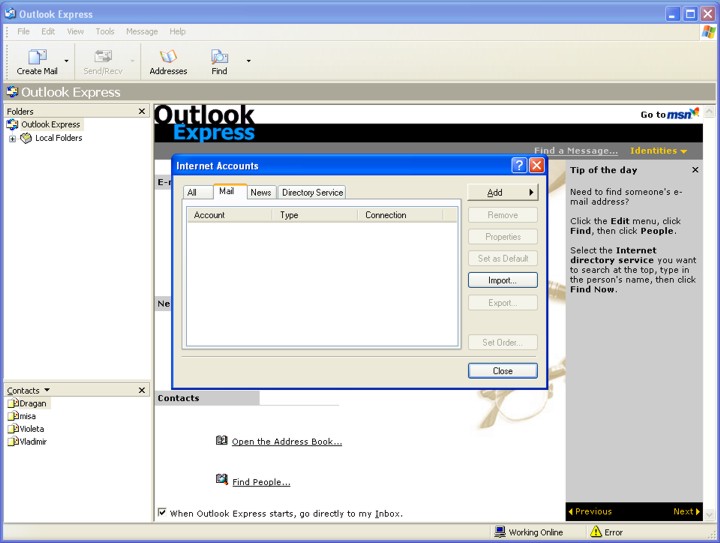Select contact Violeta
Screen dimensions: 720x543
coord(32,429)
